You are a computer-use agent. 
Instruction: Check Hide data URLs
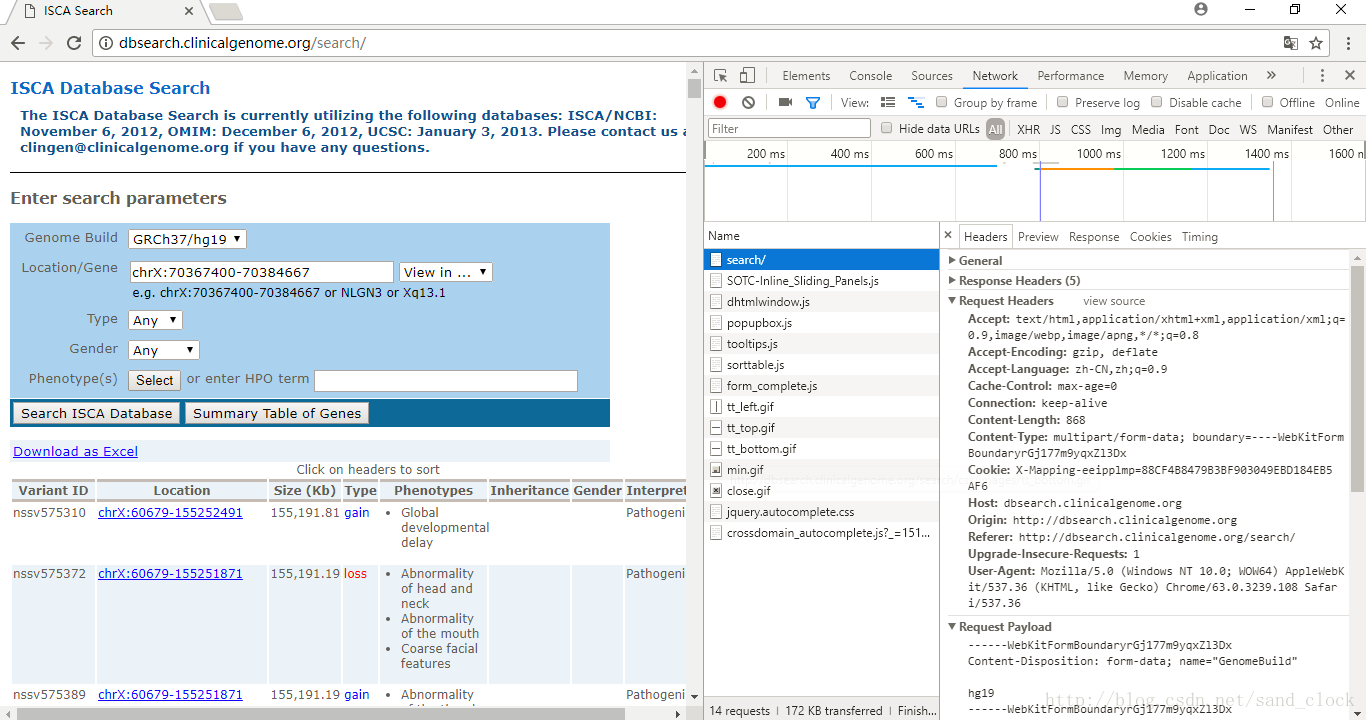coord(887,128)
